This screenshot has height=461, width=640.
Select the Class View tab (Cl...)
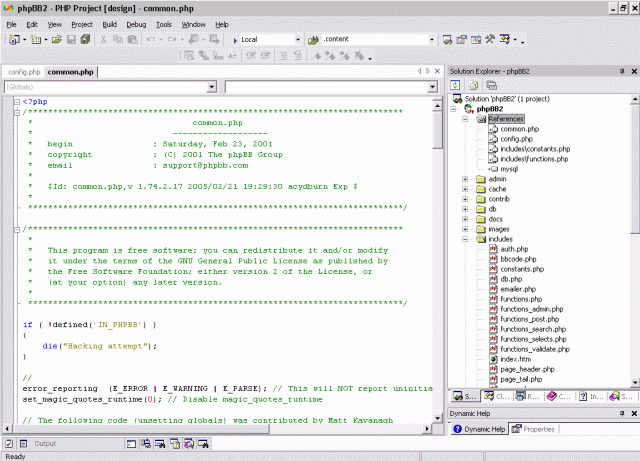coord(495,396)
